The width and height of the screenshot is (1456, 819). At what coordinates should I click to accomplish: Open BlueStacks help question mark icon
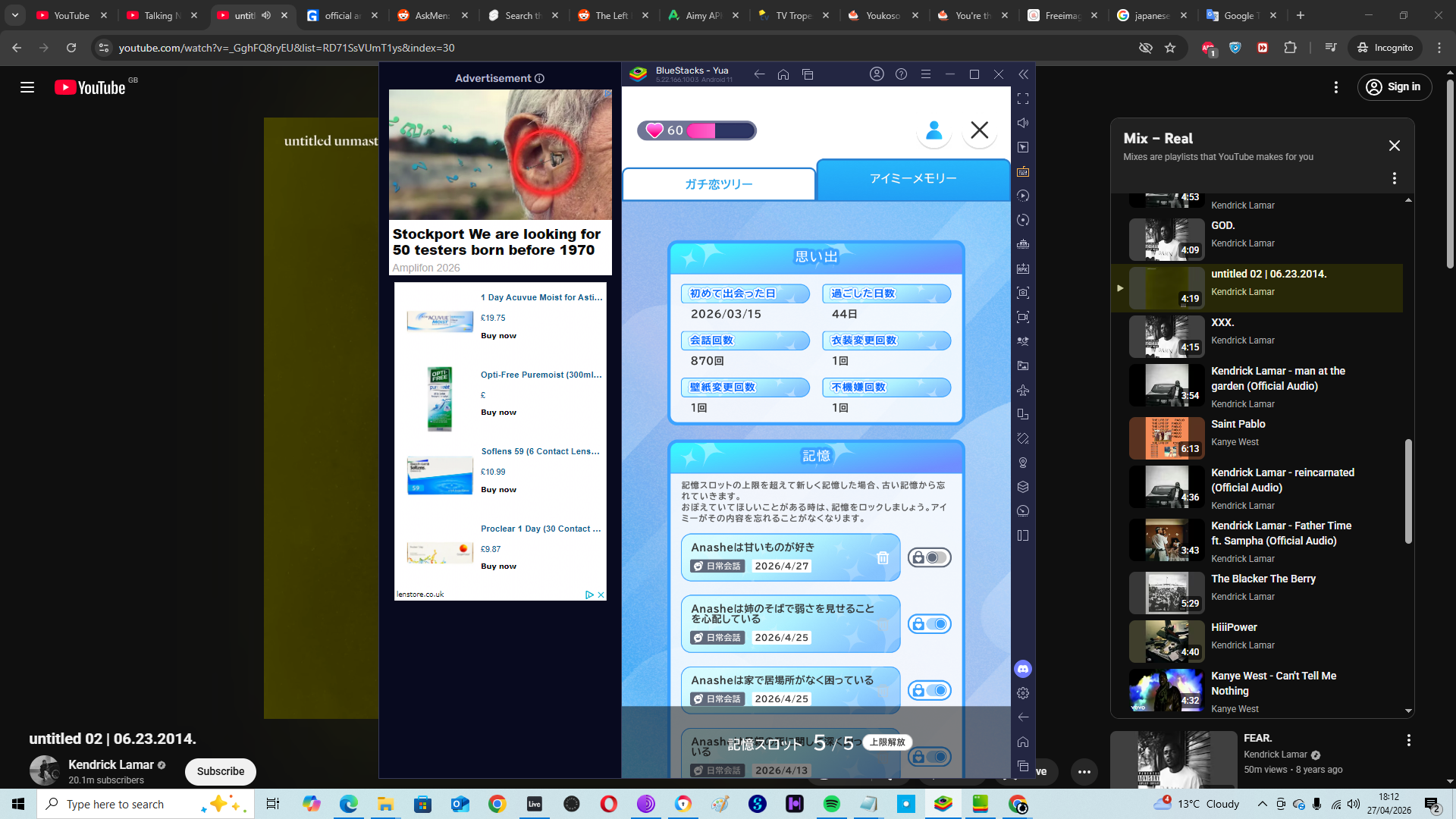[x=901, y=74]
